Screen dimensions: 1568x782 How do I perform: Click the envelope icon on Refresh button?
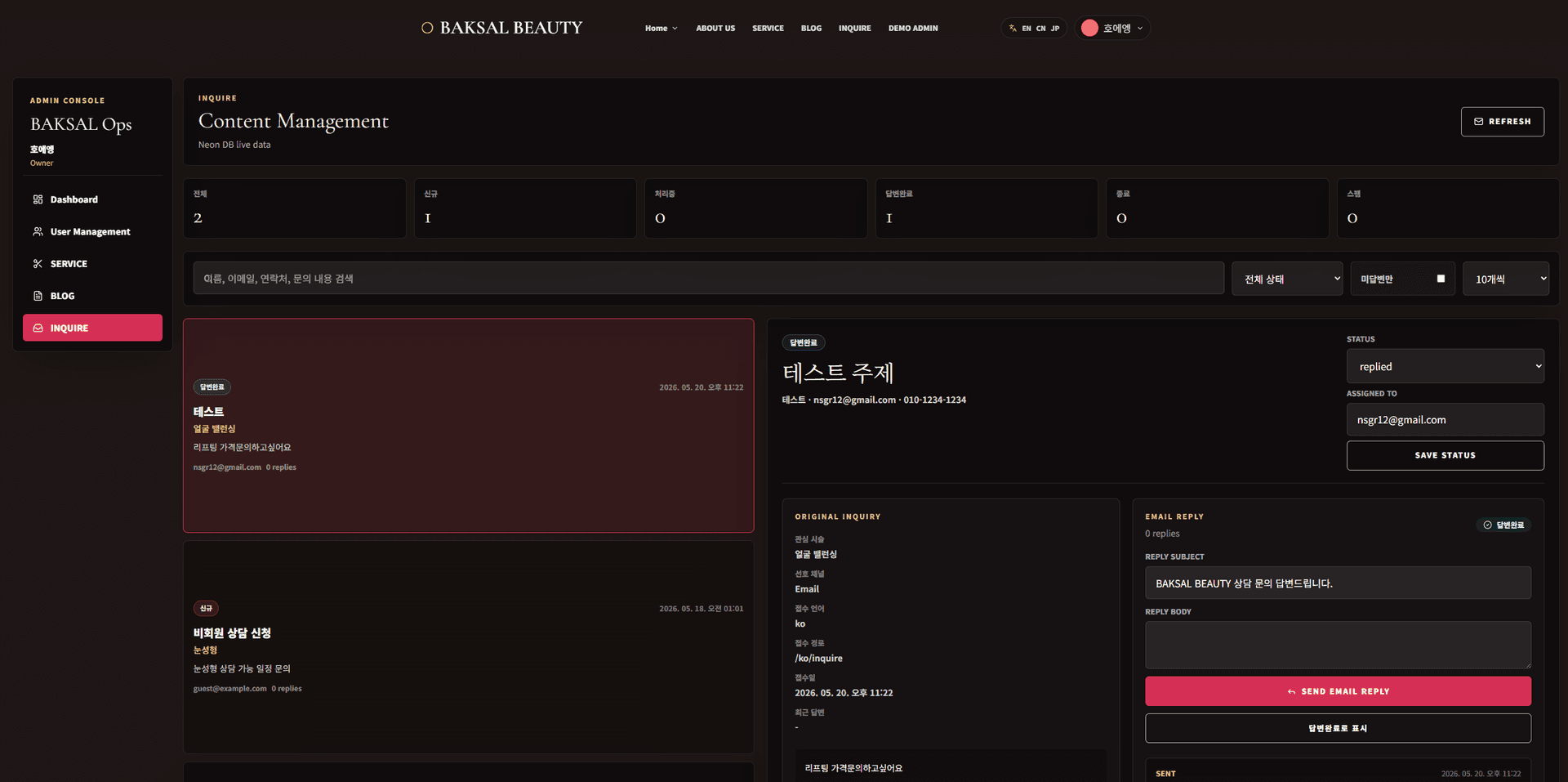(x=1478, y=121)
